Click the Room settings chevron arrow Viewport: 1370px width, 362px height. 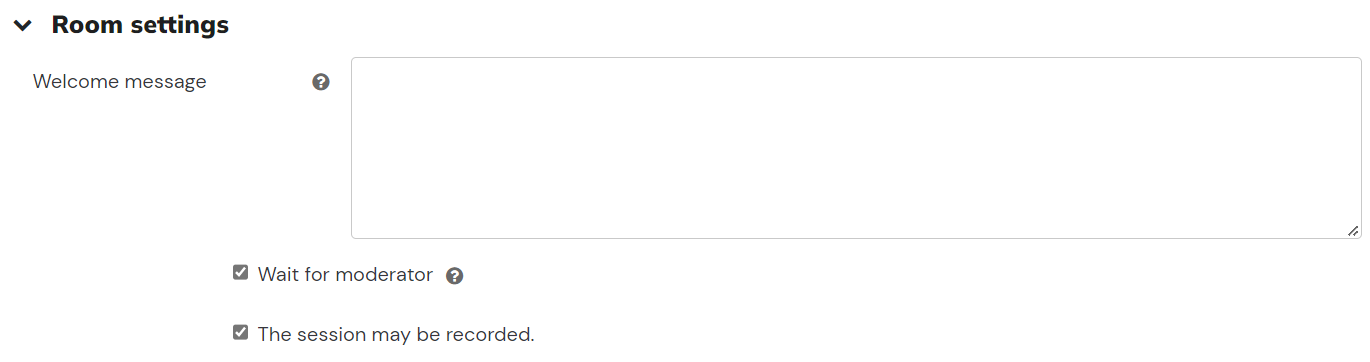tap(23, 26)
